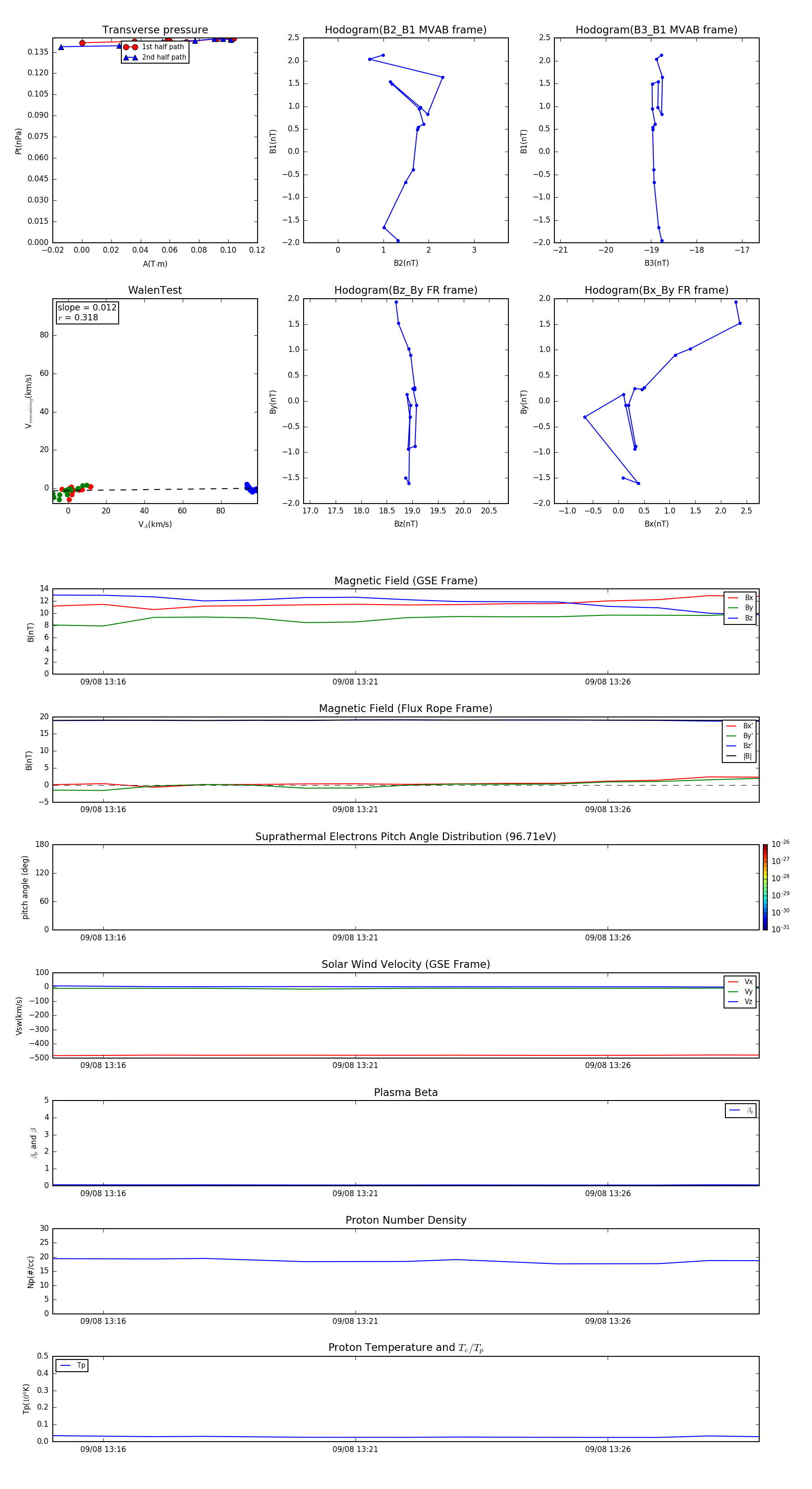Select the 'Vy' velocity legend entry

[x=740, y=992]
